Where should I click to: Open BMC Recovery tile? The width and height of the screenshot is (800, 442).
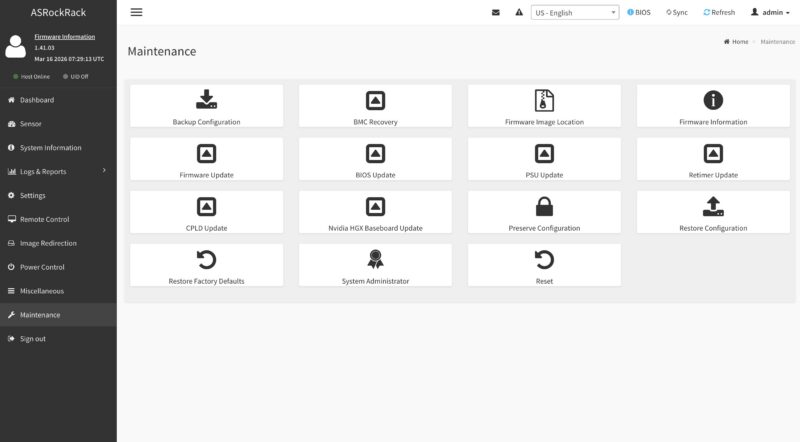(x=375, y=106)
